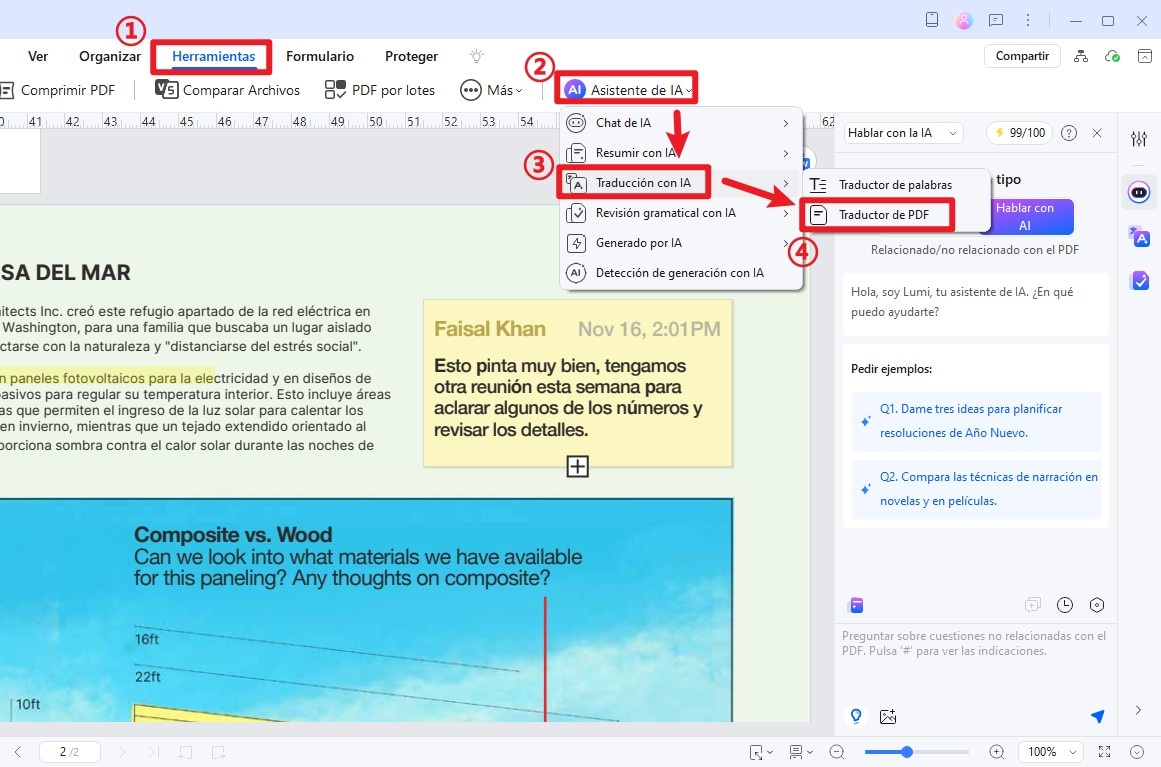Click the send message arrow icon
1161x767 pixels.
pyautogui.click(x=1097, y=716)
